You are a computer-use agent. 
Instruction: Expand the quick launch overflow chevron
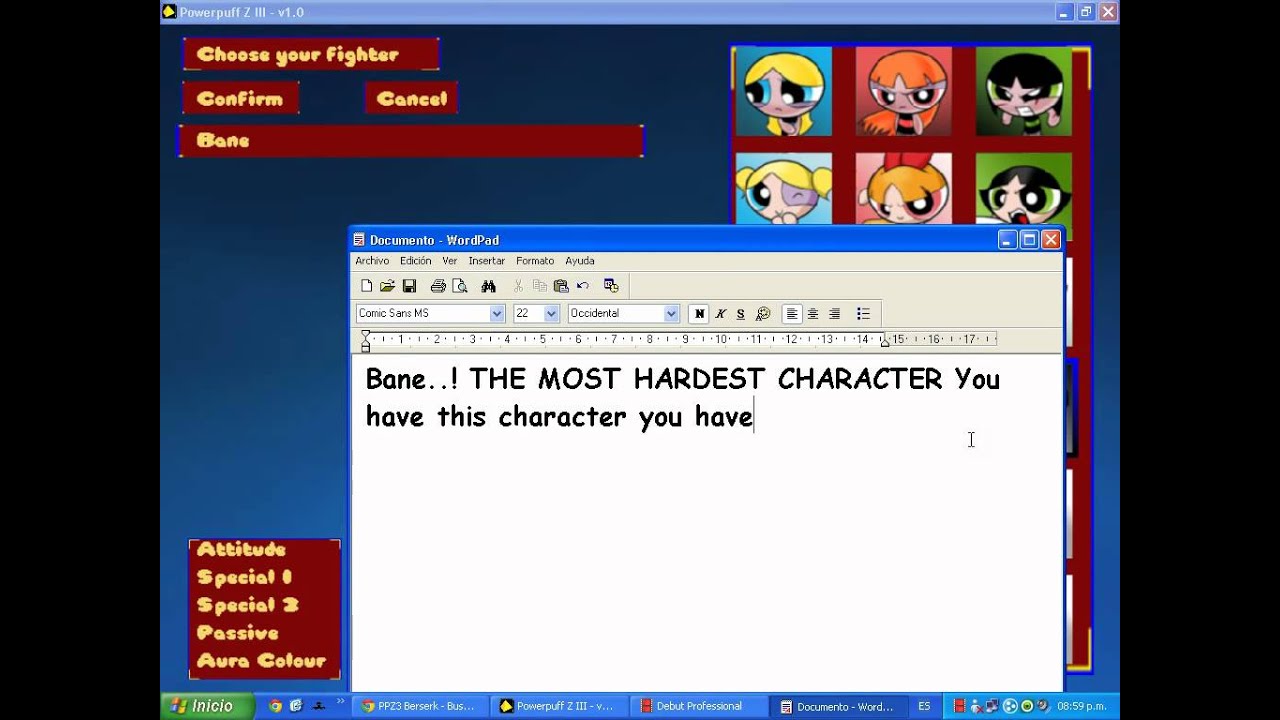pyautogui.click(x=340, y=703)
